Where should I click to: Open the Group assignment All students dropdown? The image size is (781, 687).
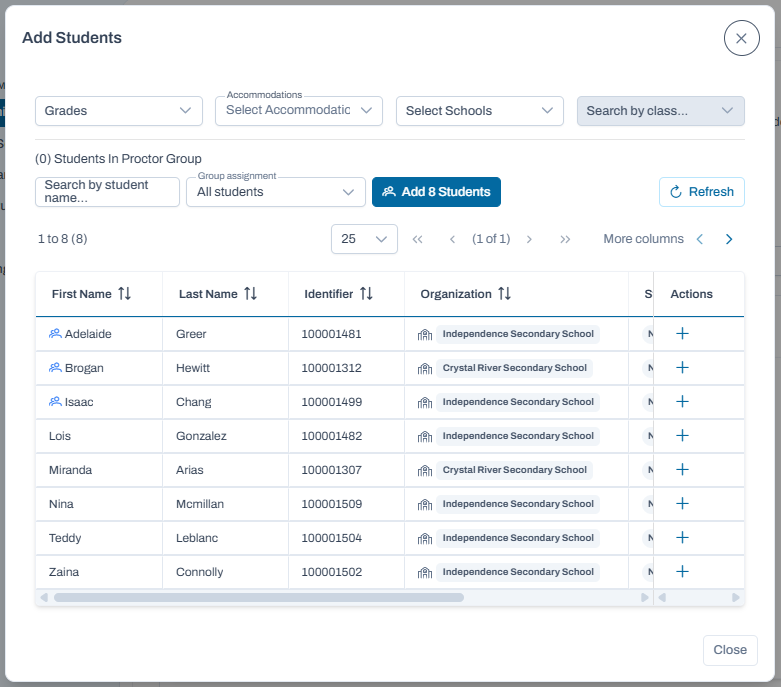[x=276, y=192]
